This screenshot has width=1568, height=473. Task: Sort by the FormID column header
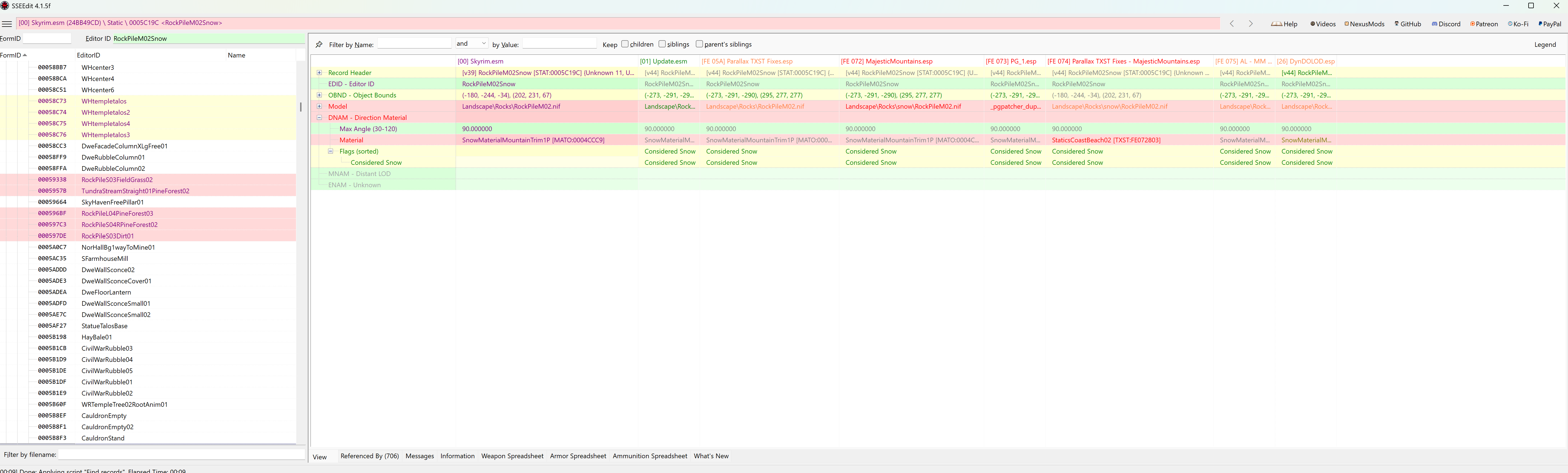click(13, 55)
